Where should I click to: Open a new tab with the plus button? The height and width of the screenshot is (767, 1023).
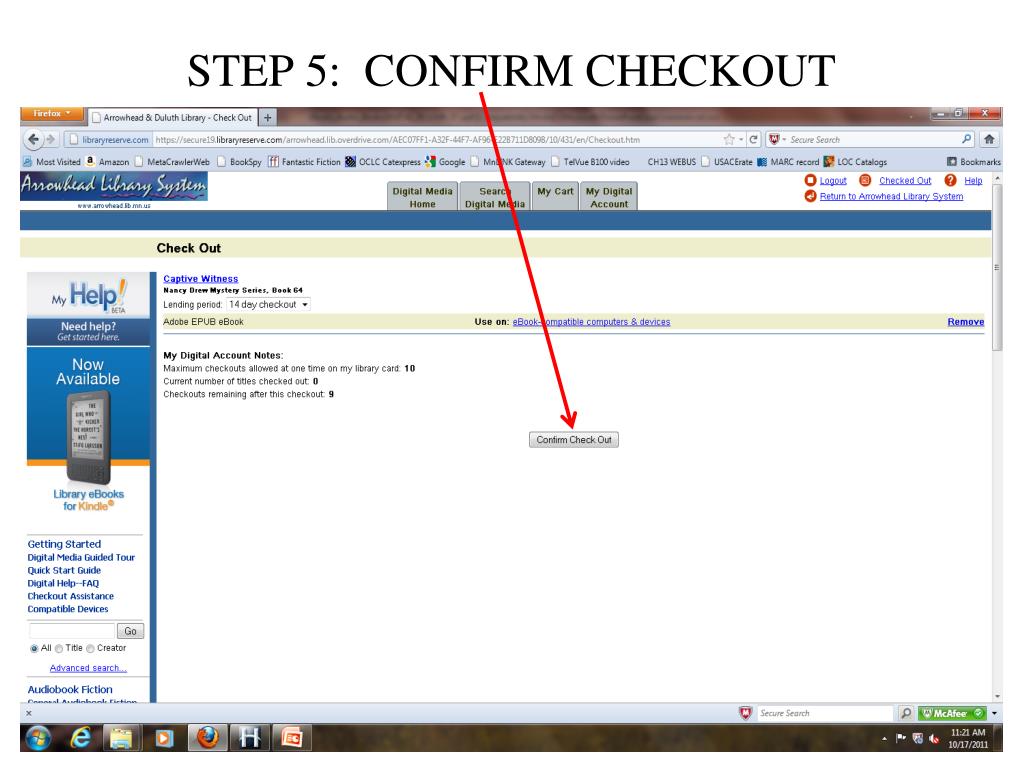[x=267, y=117]
